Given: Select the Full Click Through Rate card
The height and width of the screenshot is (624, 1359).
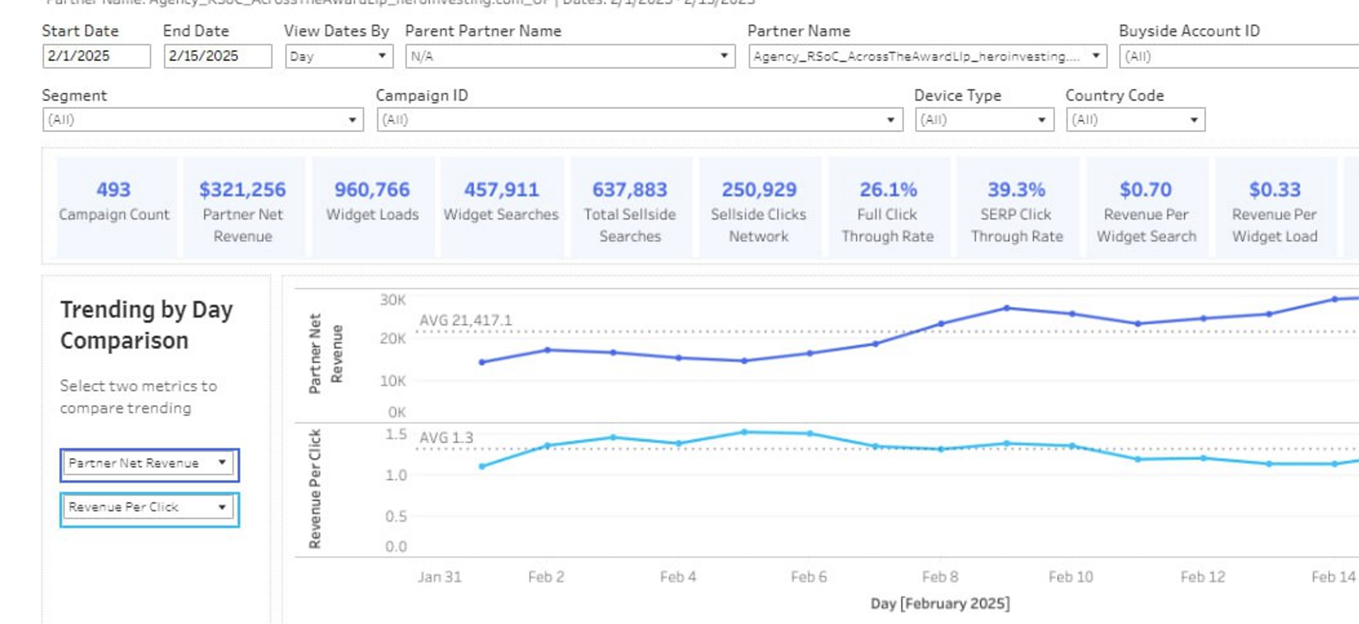Looking at the screenshot, I should [x=888, y=206].
